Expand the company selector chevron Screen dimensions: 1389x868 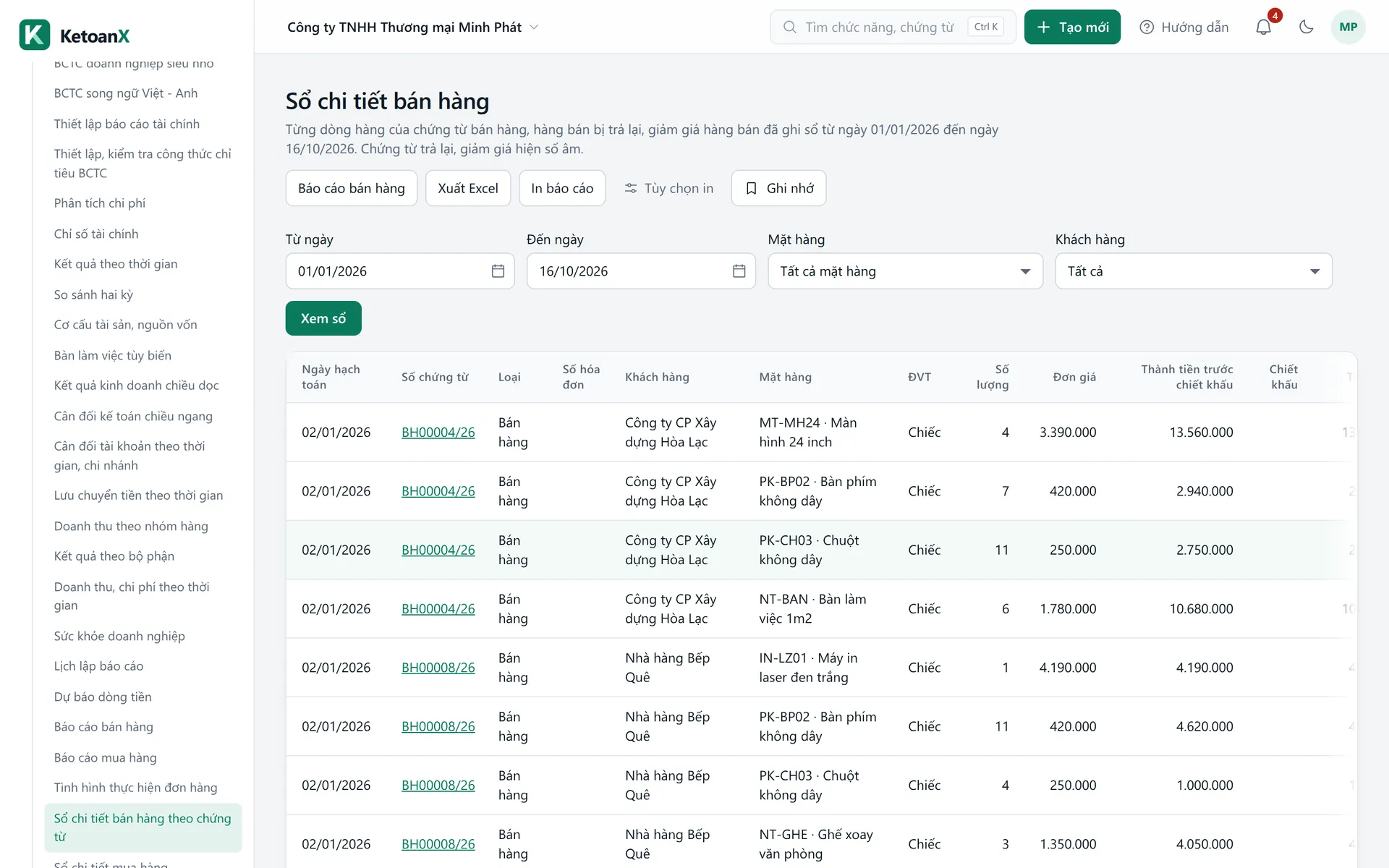pyautogui.click(x=534, y=27)
